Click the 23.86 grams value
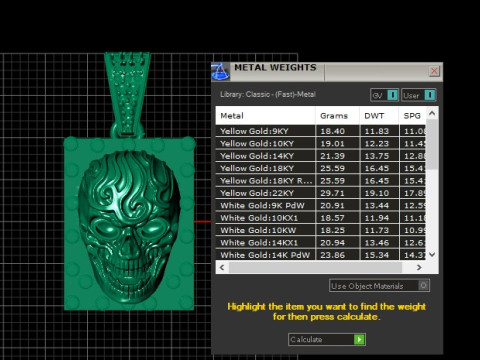This screenshot has height=360, width=480. point(332,255)
